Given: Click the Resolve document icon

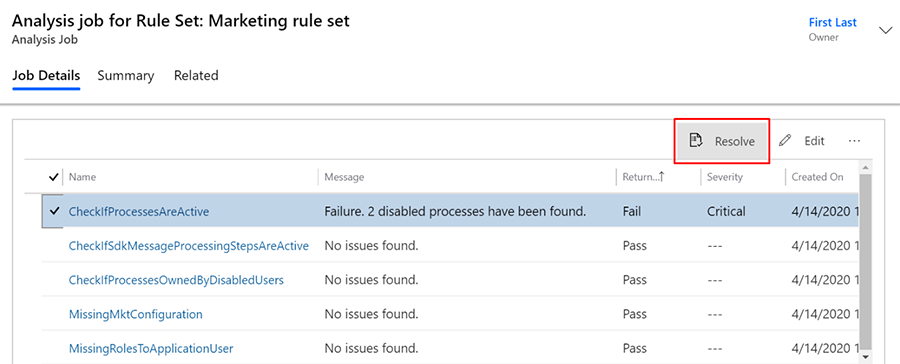Looking at the screenshot, I should click(696, 141).
